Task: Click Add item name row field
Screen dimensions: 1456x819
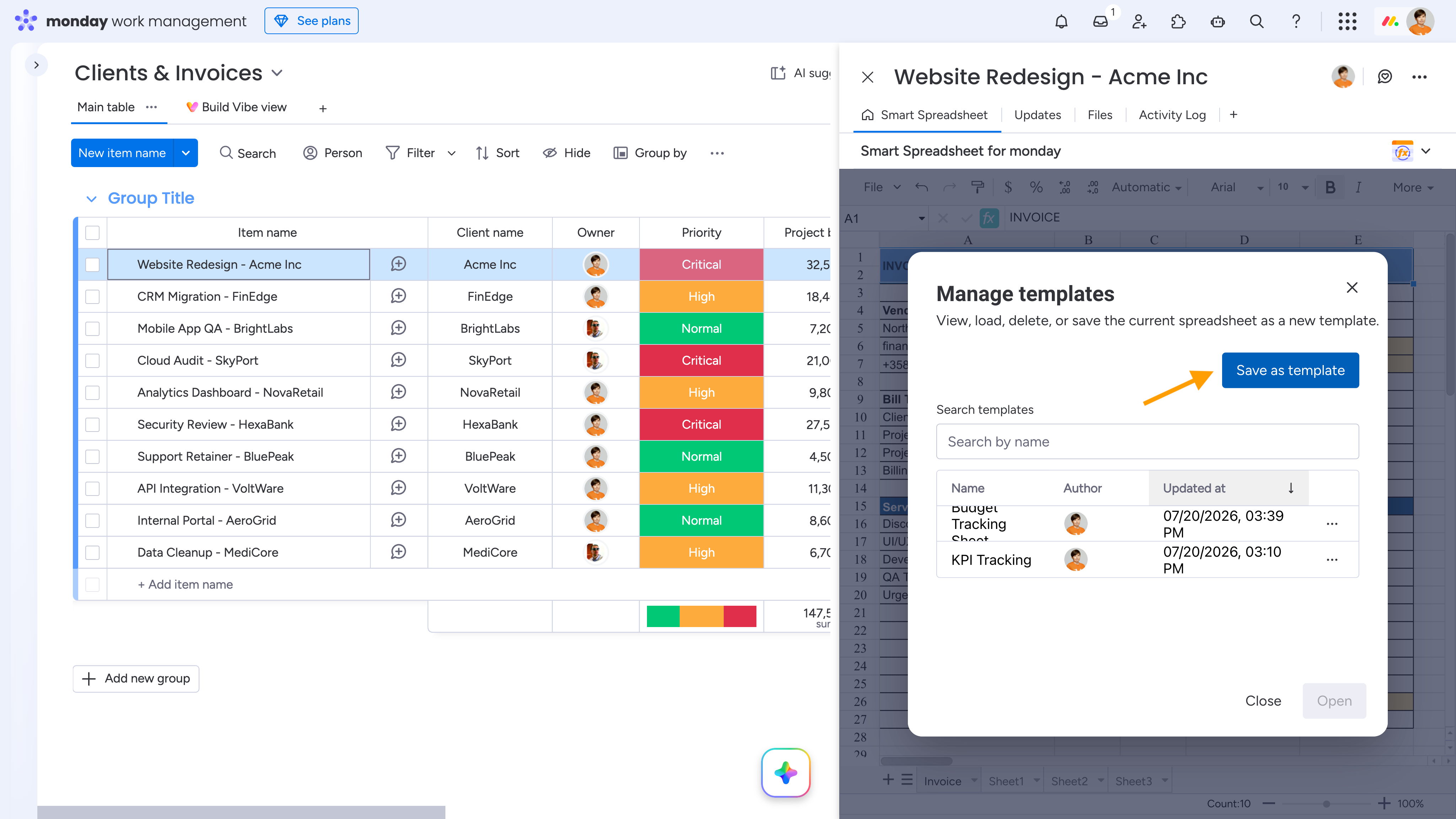Action: (x=186, y=584)
